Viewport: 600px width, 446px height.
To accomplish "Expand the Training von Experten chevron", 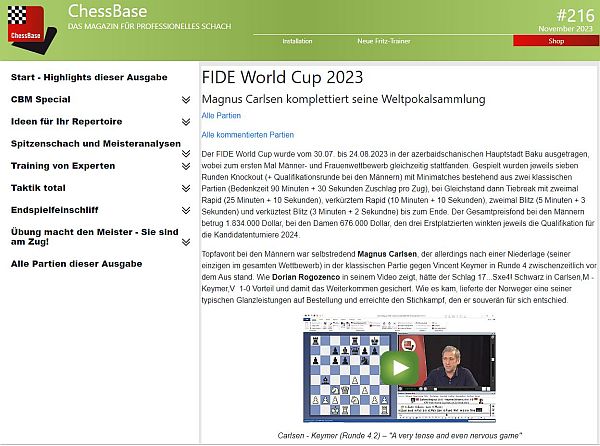I will pyautogui.click(x=186, y=166).
